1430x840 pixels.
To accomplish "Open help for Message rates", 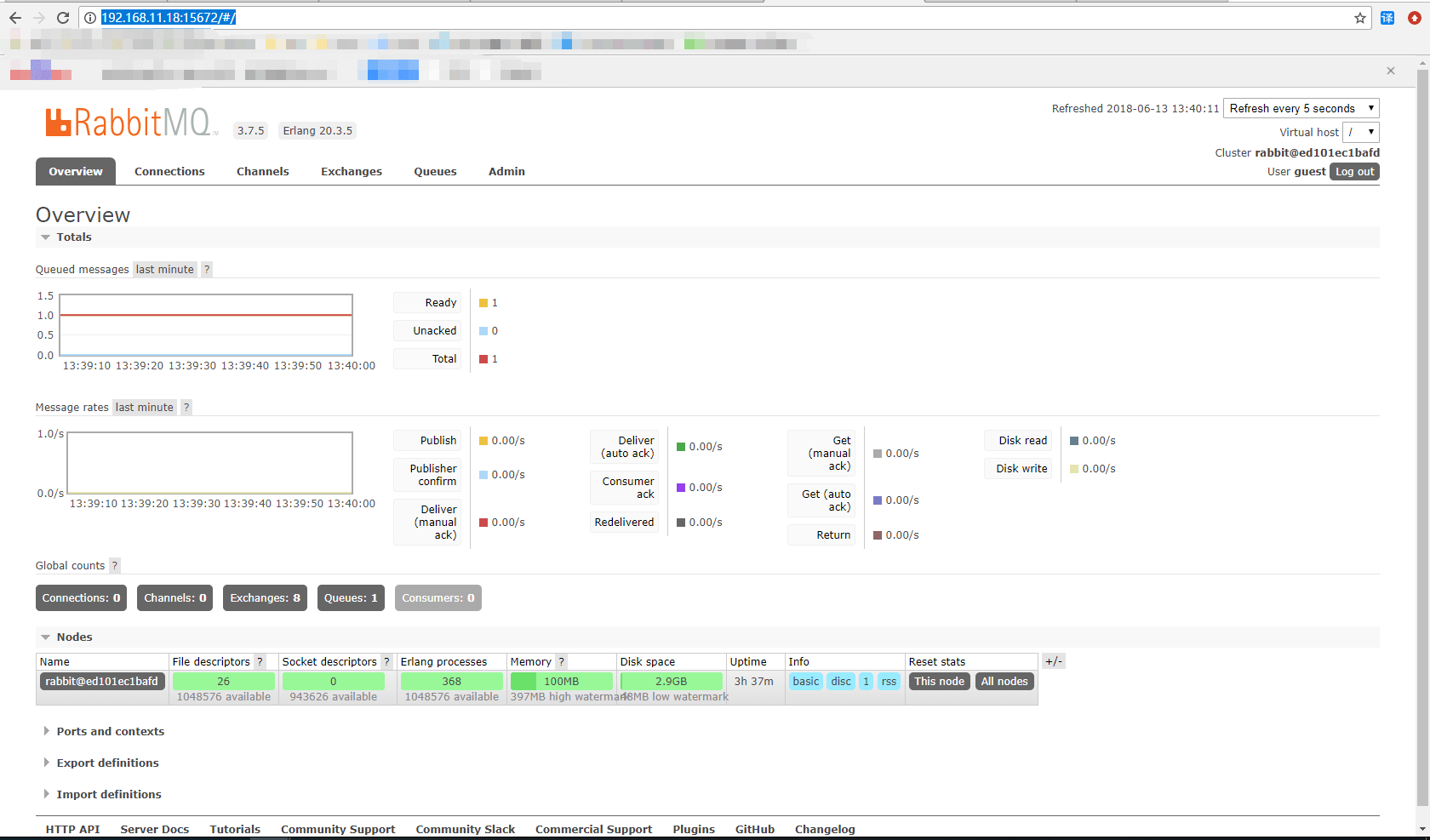I will pyautogui.click(x=186, y=408).
